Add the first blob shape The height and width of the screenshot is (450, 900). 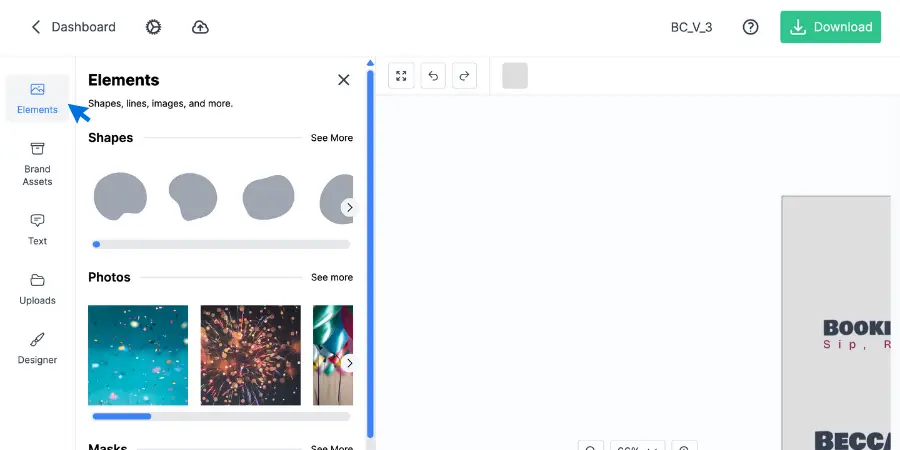120,196
